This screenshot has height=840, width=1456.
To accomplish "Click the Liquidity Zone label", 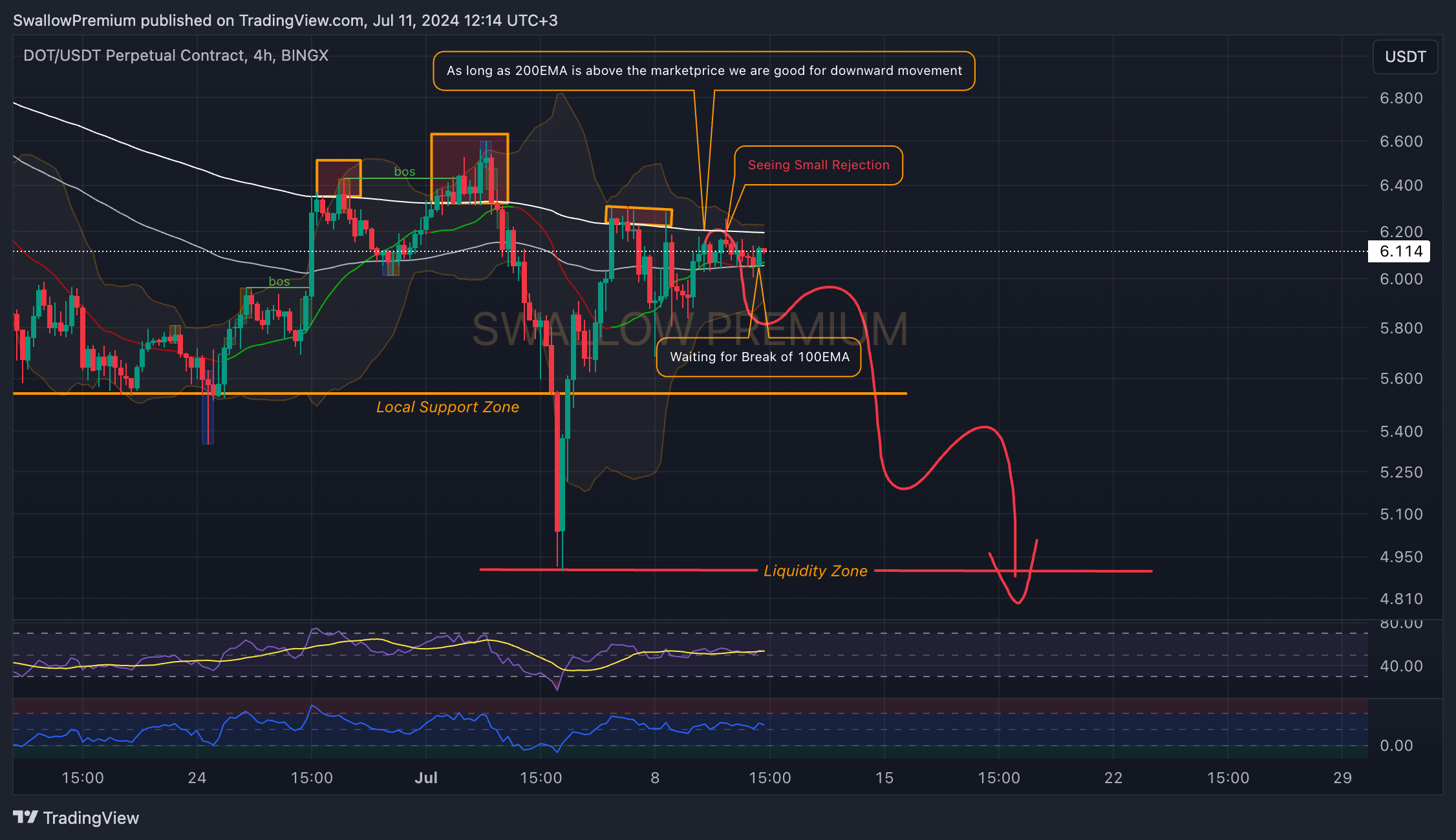I will click(816, 571).
